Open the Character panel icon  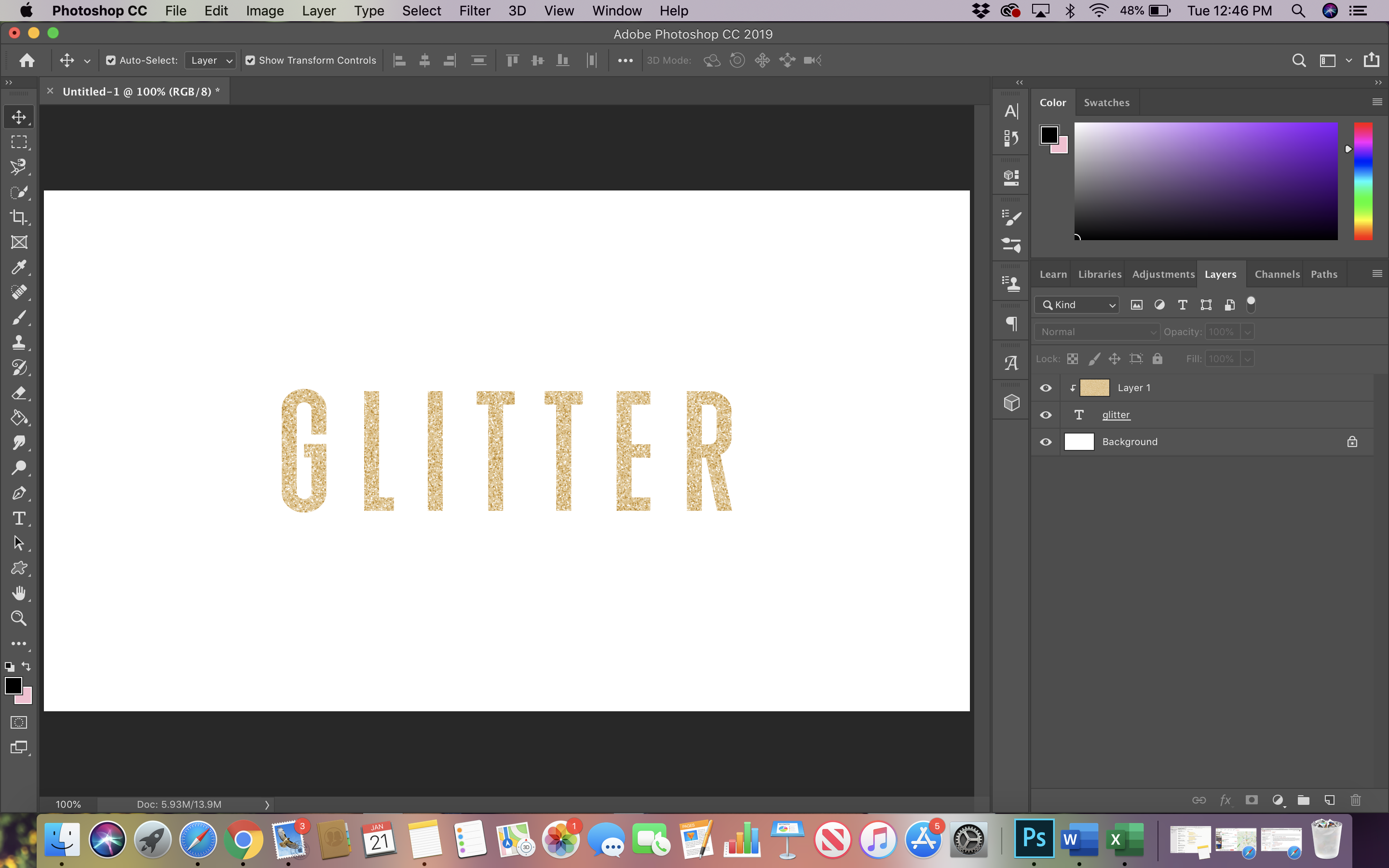click(x=1011, y=111)
